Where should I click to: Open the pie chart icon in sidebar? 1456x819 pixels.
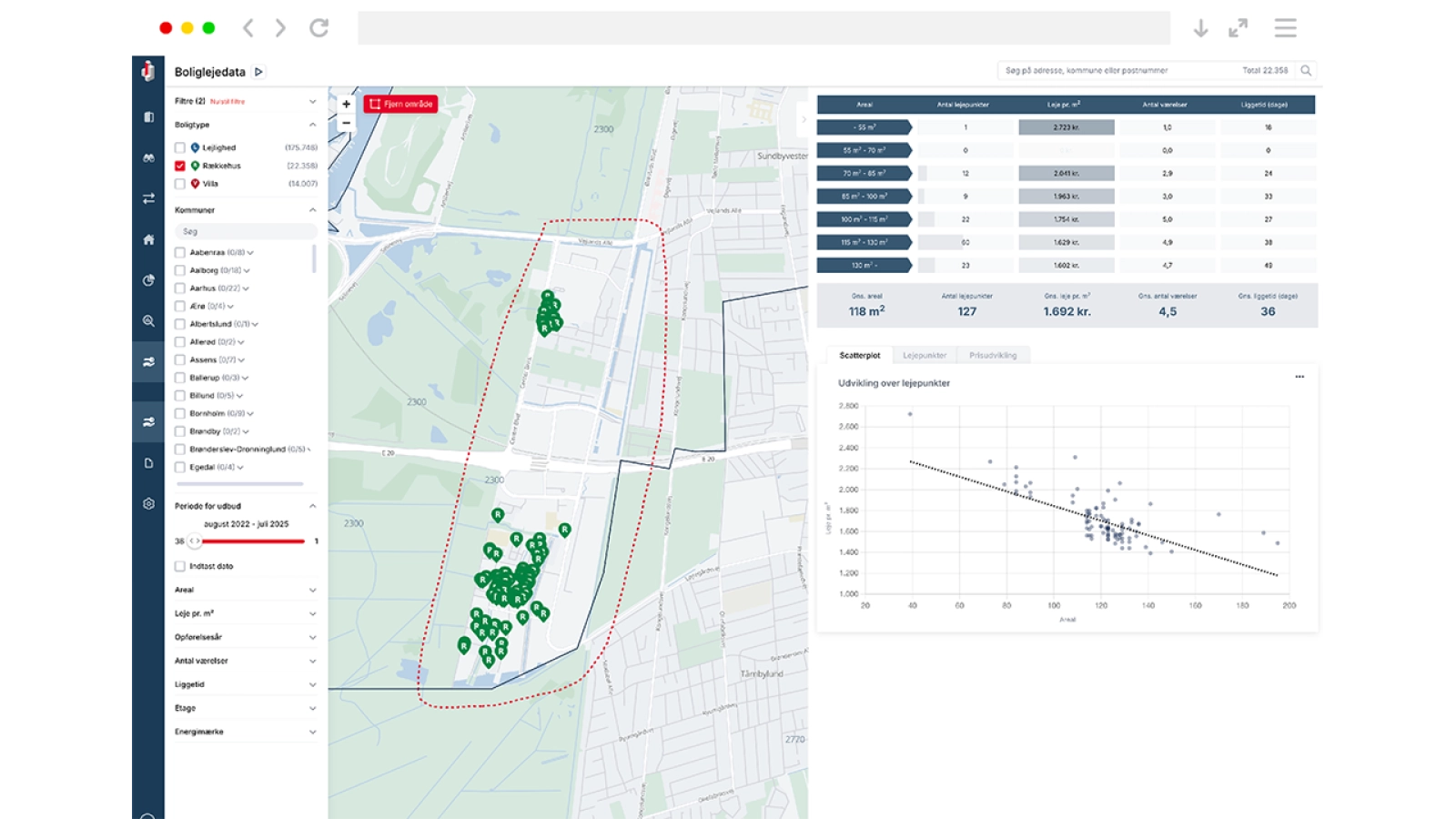148,280
